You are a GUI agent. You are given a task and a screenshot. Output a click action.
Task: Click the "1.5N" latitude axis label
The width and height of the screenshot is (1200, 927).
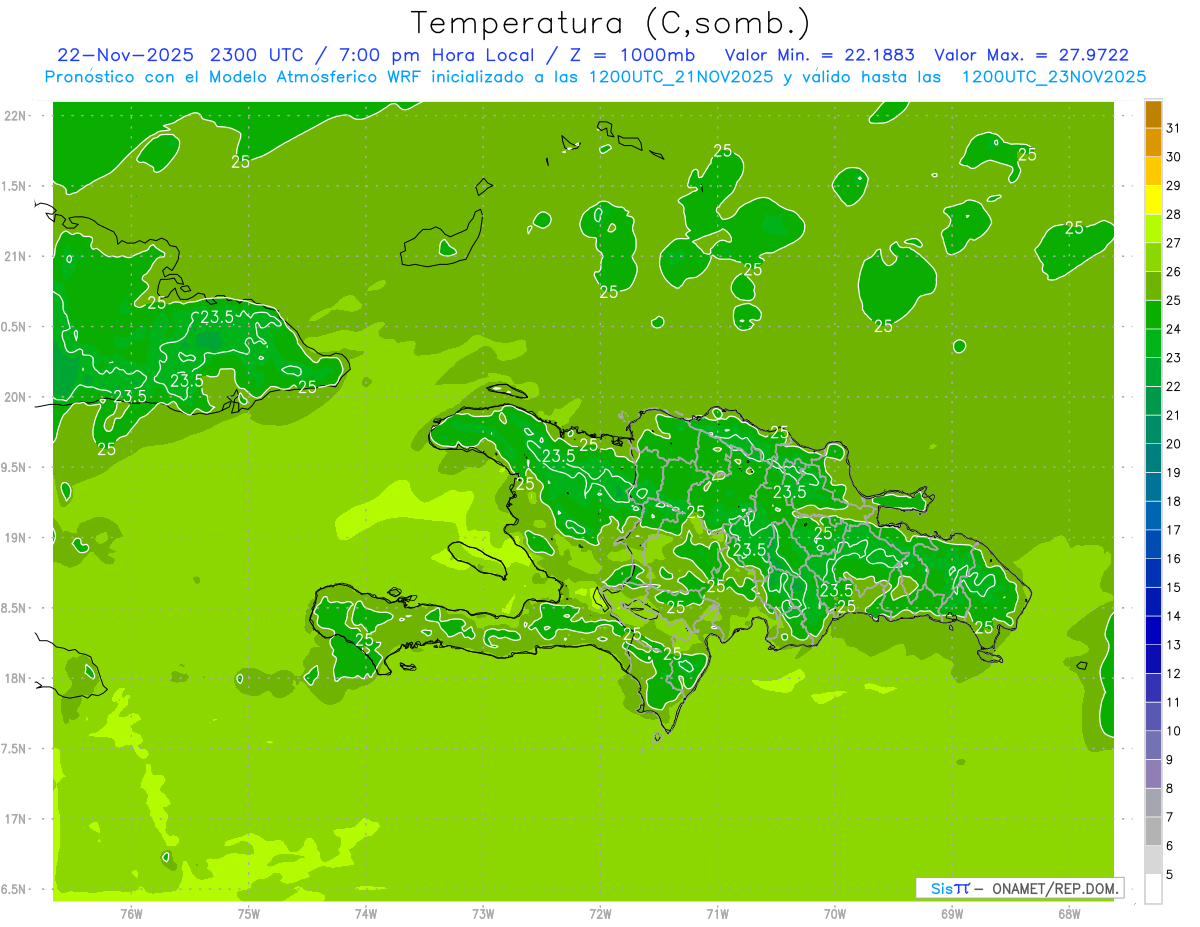coord(15,187)
